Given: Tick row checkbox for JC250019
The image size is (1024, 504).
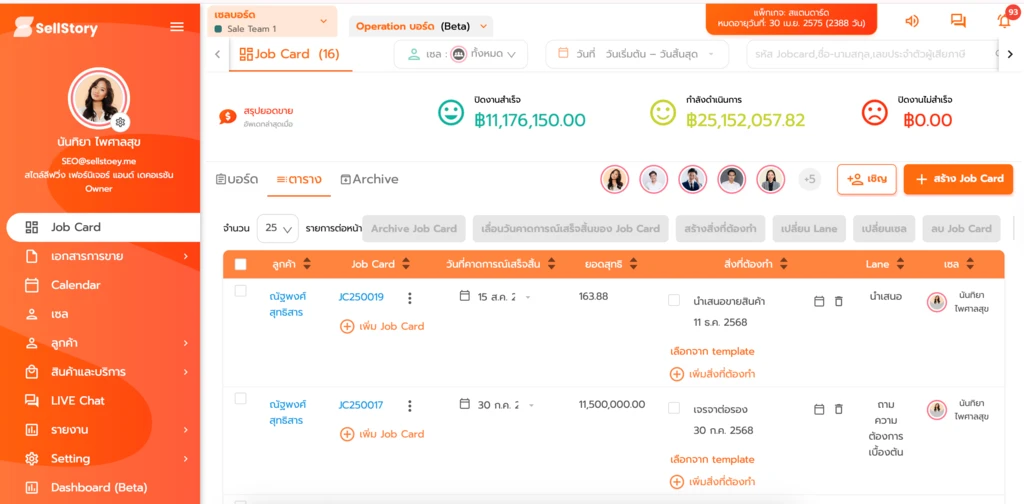Looking at the screenshot, I should [240, 291].
